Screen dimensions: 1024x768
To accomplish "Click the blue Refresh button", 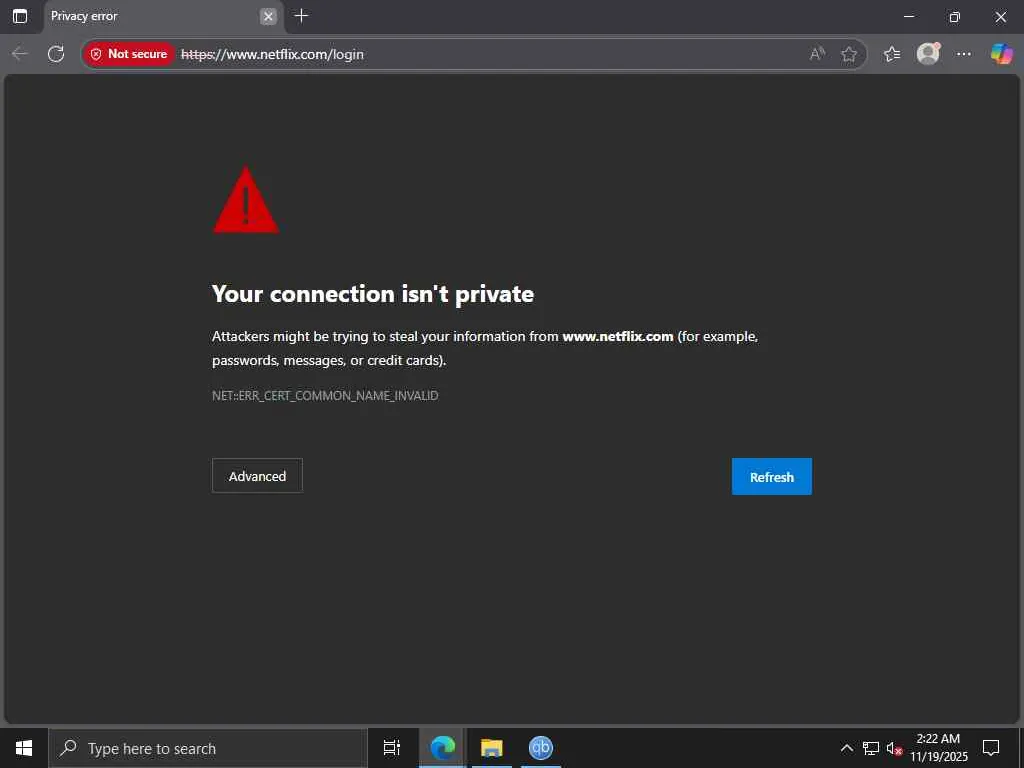I will click(772, 477).
